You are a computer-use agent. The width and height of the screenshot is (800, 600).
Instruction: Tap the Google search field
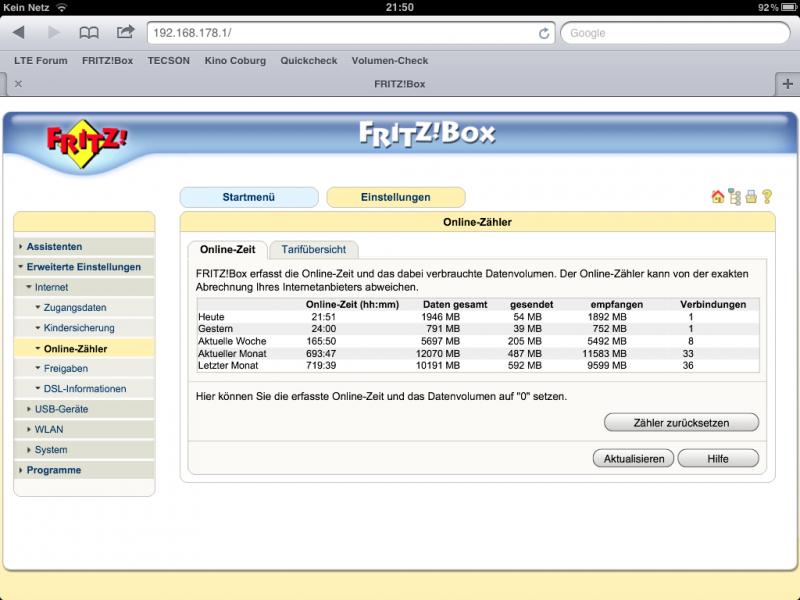675,33
